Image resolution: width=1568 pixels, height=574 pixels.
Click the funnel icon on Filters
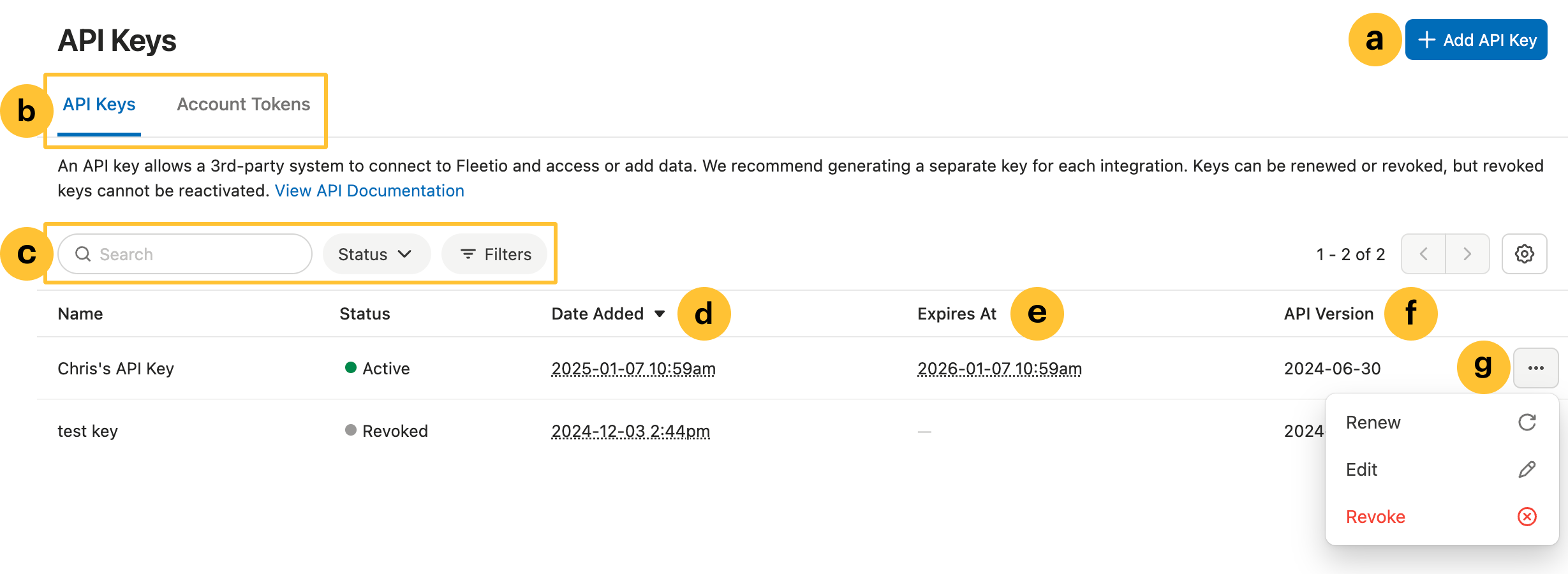469,254
